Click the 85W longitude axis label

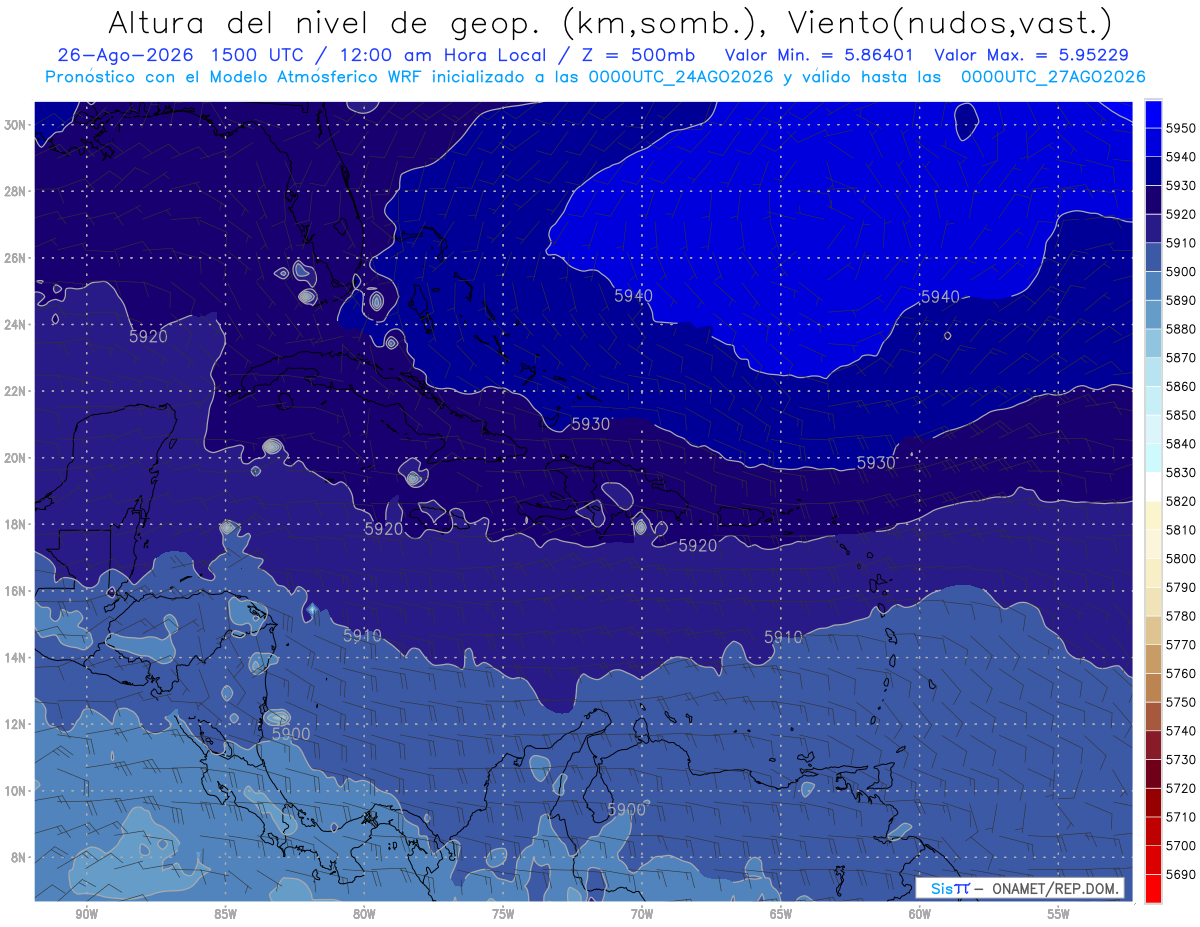coord(225,914)
